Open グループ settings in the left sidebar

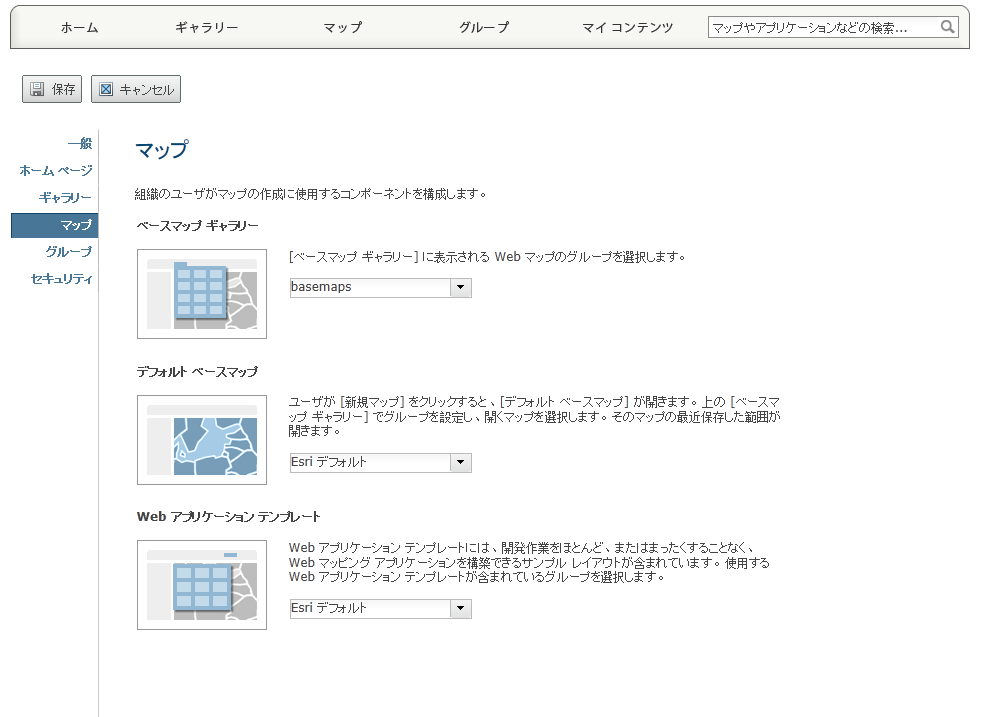68,252
